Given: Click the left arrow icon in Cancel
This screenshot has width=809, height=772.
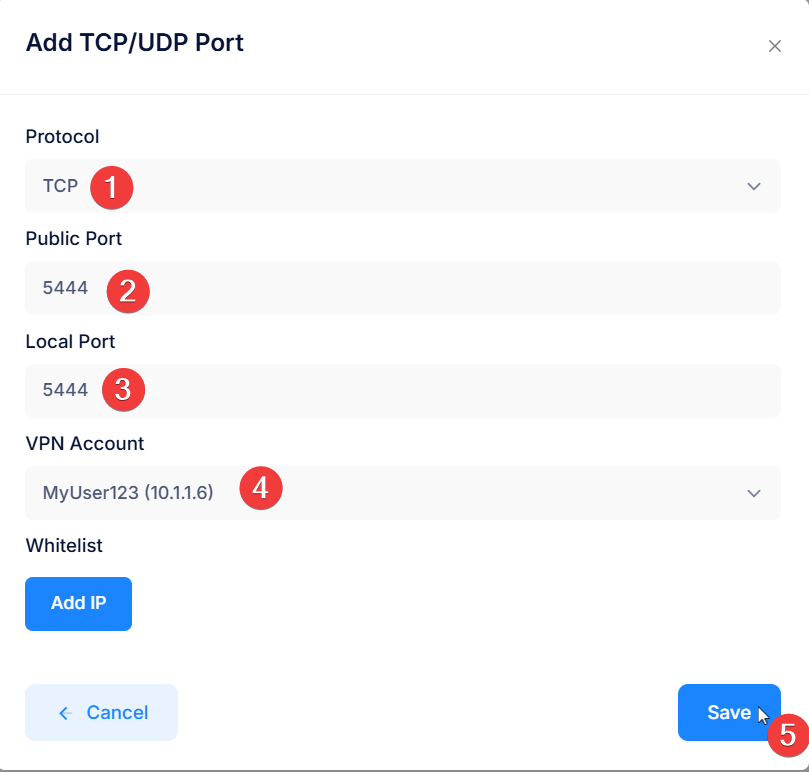Looking at the screenshot, I should 66,713.
